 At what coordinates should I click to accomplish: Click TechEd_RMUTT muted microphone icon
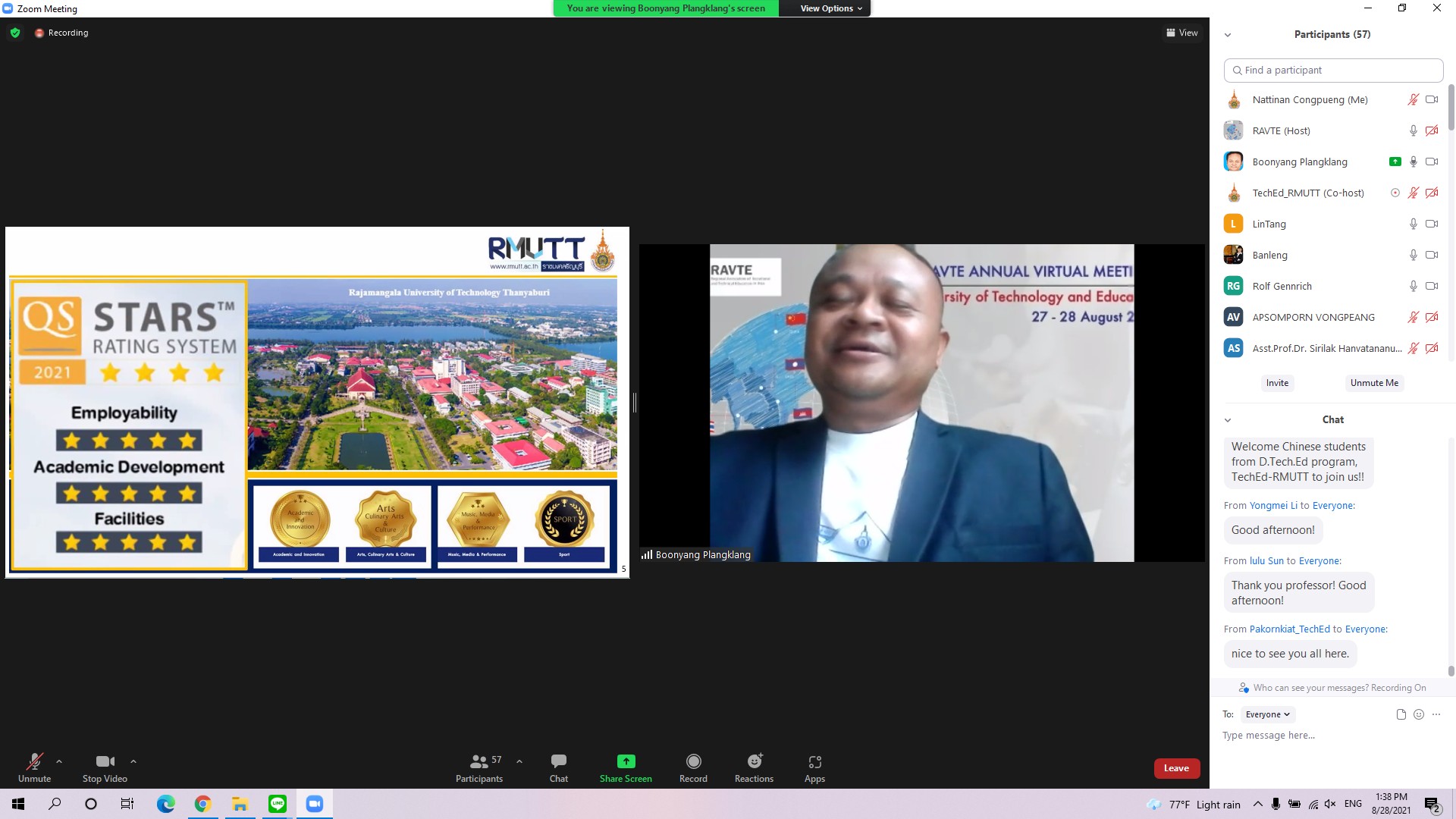(1414, 193)
